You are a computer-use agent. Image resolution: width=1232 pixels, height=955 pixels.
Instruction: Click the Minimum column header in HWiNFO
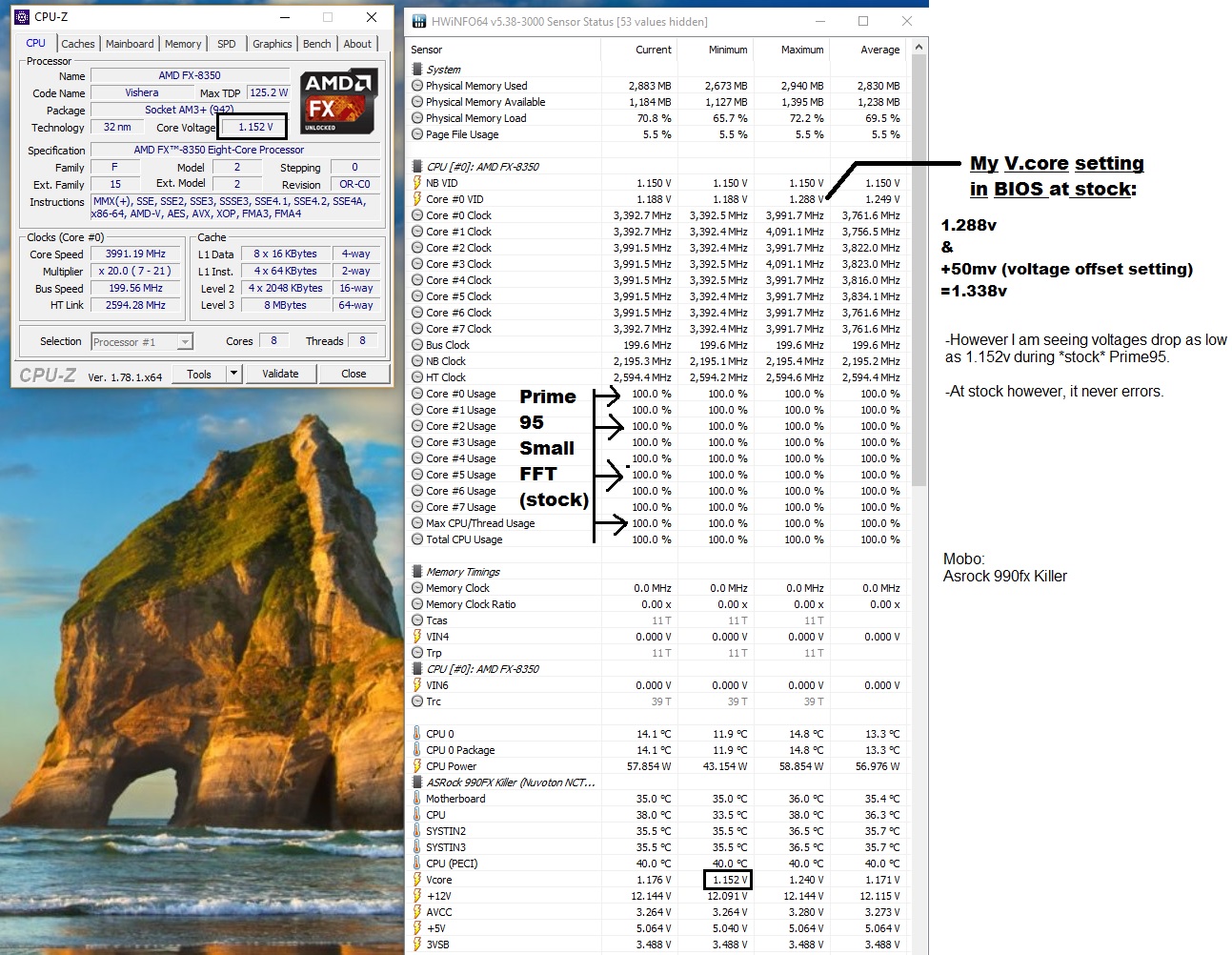(x=715, y=50)
